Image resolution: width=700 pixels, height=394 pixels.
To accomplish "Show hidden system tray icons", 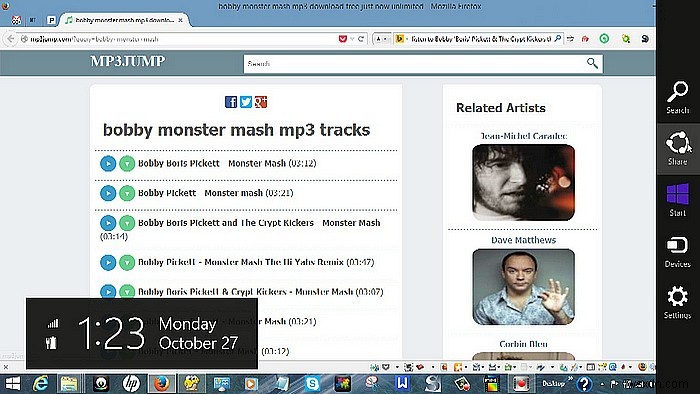I will [x=602, y=384].
